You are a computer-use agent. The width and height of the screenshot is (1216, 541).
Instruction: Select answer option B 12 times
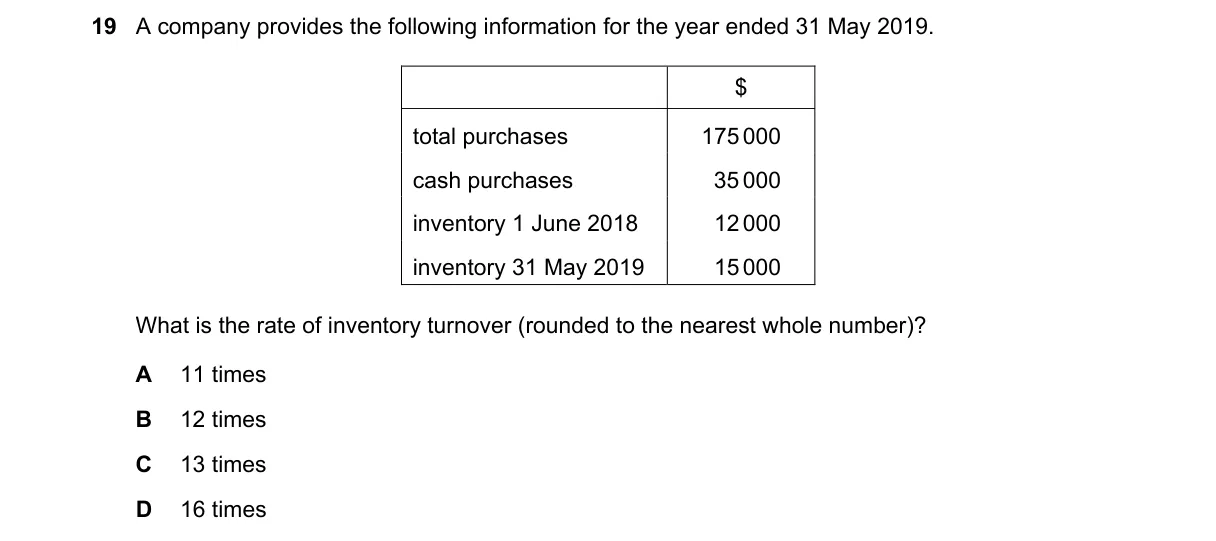coord(201,420)
